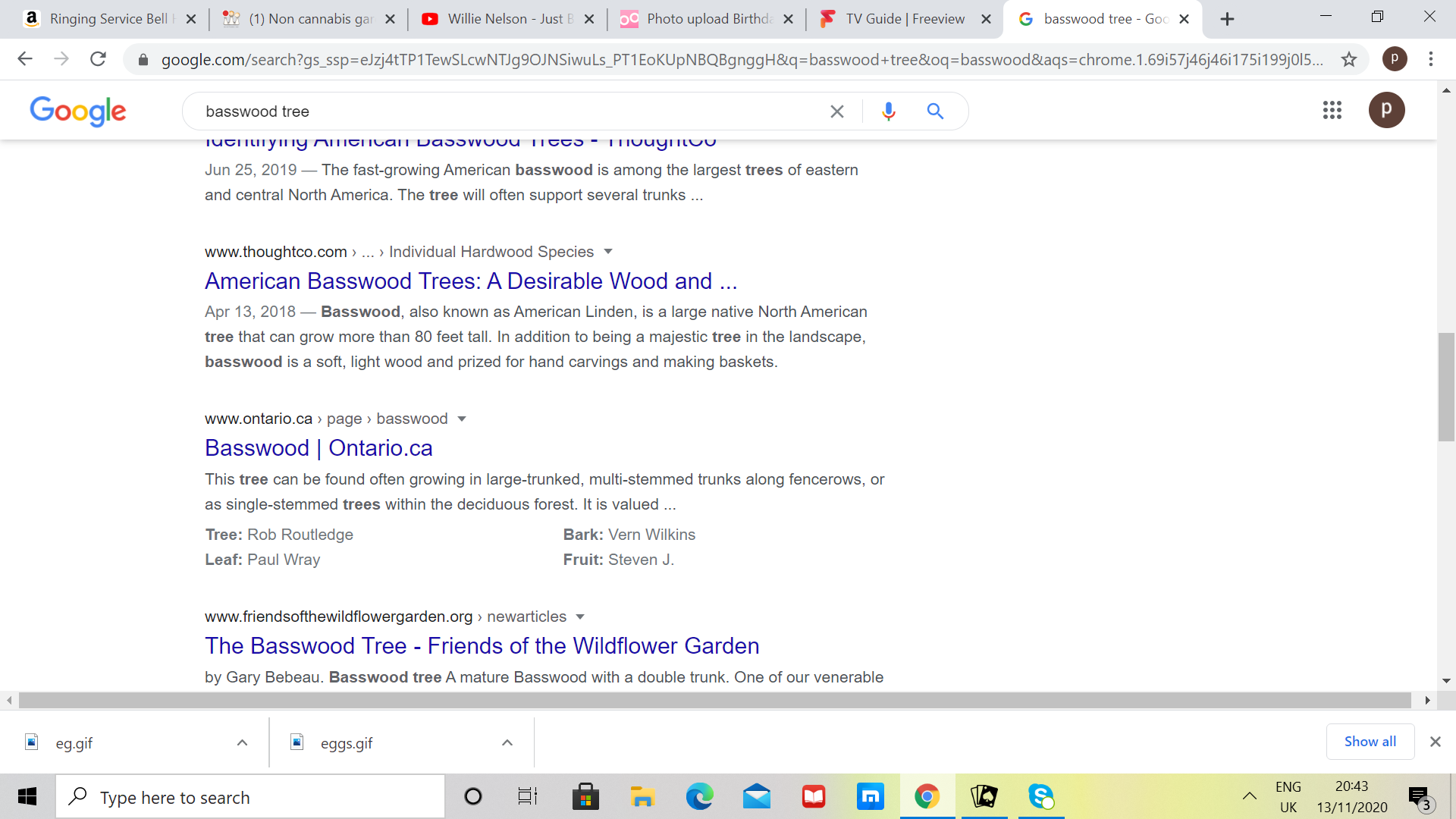The width and height of the screenshot is (1456, 819).
Task: Expand ontario.ca result options arrow
Action: pyautogui.click(x=462, y=419)
